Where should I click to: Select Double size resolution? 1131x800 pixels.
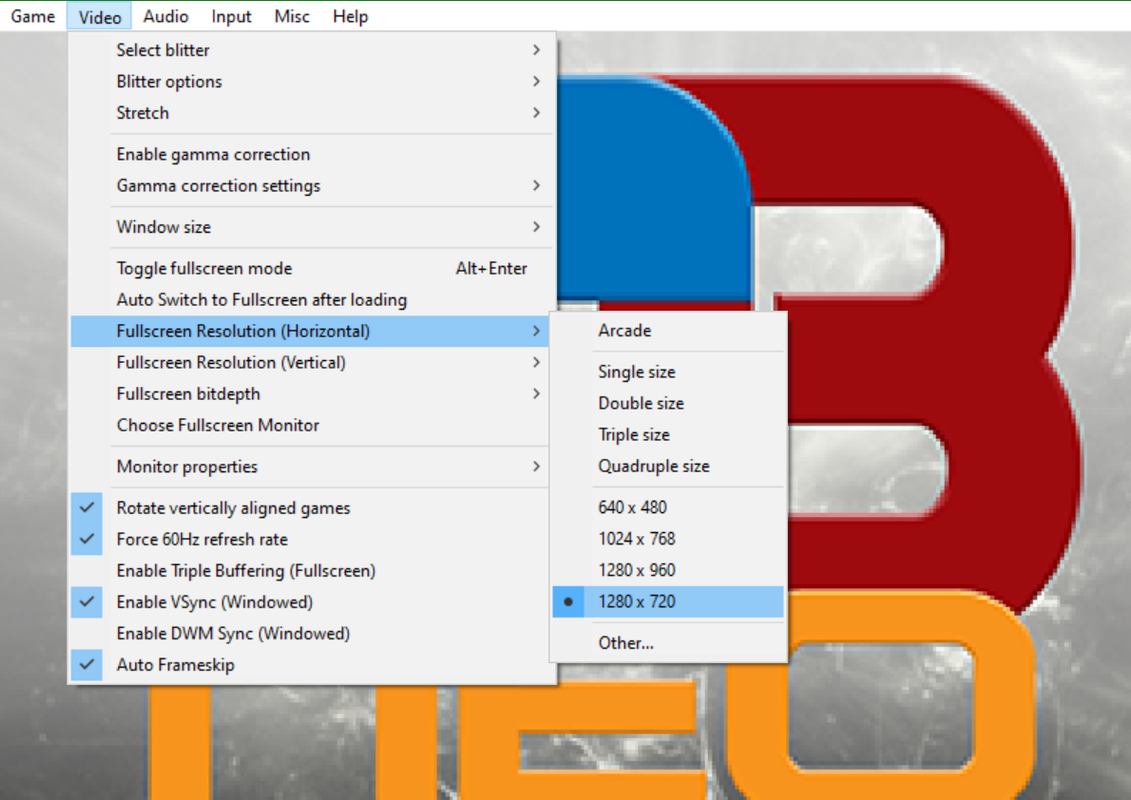[x=668, y=403]
